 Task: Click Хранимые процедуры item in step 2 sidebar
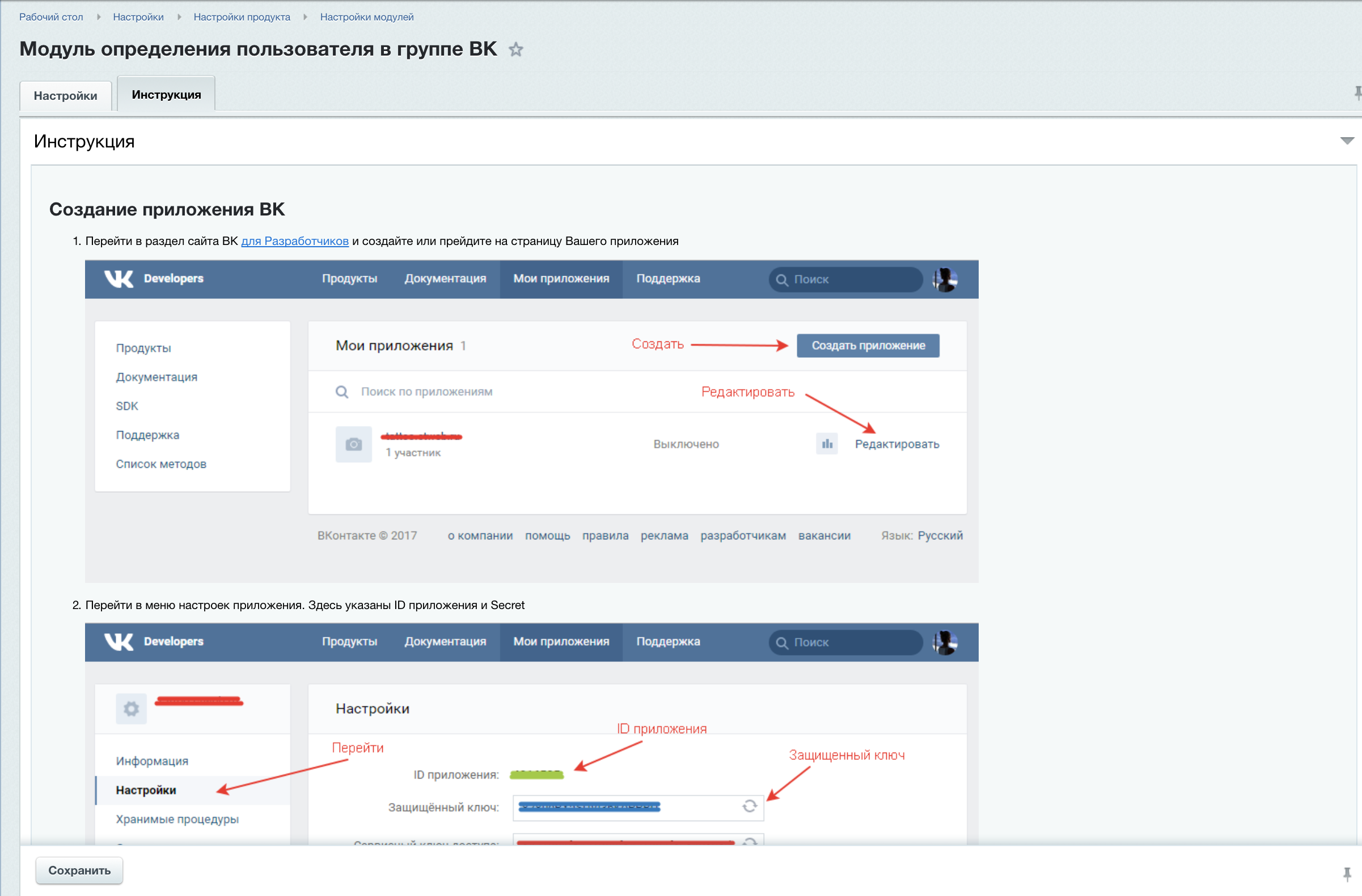(177, 819)
